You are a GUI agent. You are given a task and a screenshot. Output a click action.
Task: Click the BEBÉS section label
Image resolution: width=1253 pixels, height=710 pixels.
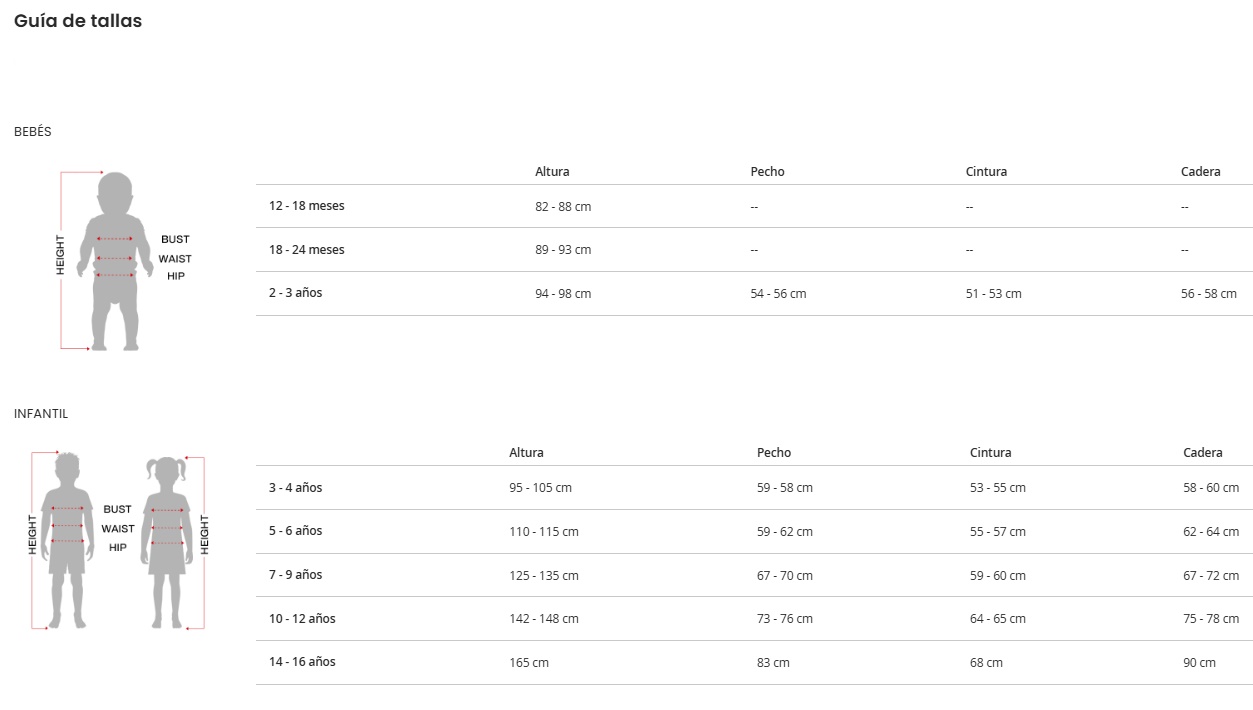[32, 132]
